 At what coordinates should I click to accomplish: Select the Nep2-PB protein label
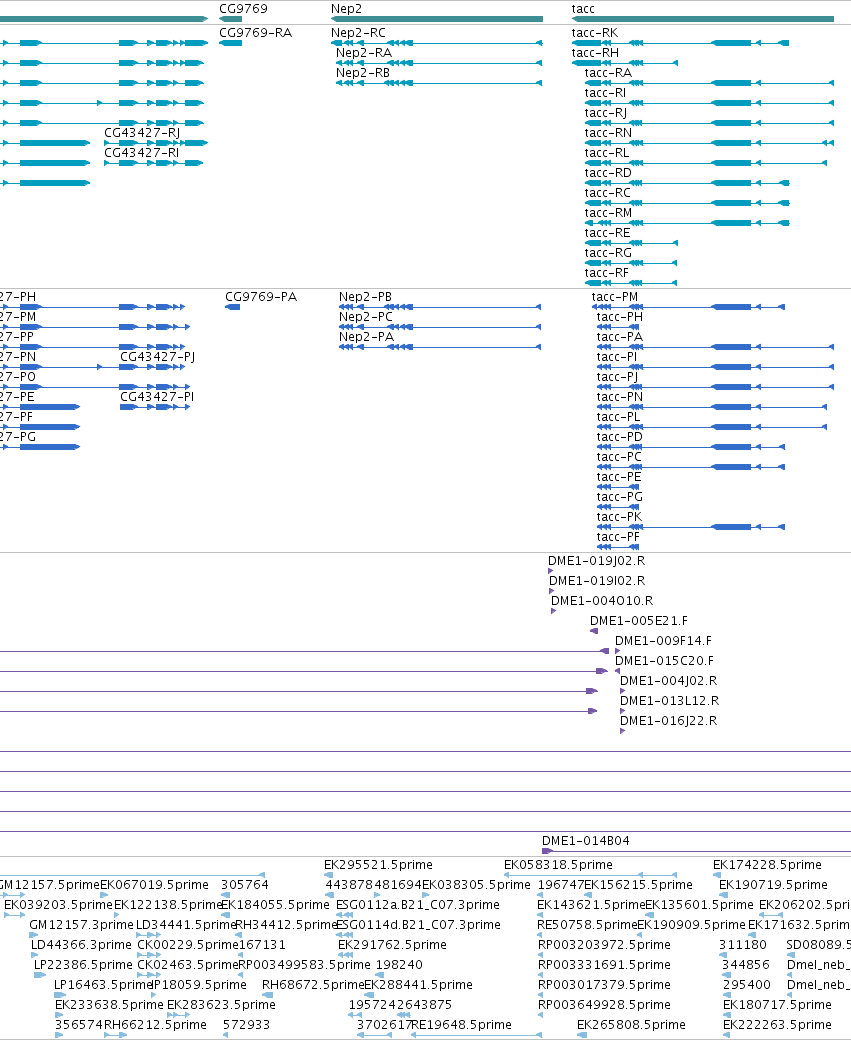click(x=365, y=296)
